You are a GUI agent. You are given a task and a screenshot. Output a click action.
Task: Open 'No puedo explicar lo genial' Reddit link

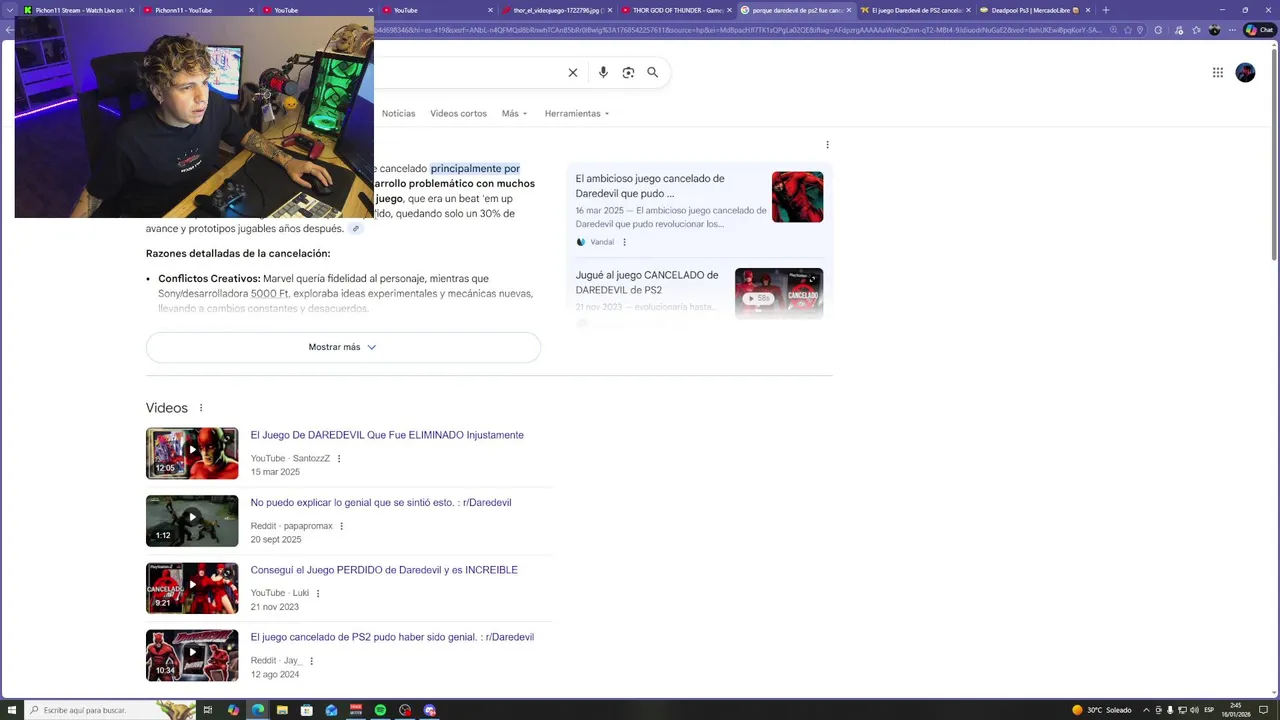point(381,503)
